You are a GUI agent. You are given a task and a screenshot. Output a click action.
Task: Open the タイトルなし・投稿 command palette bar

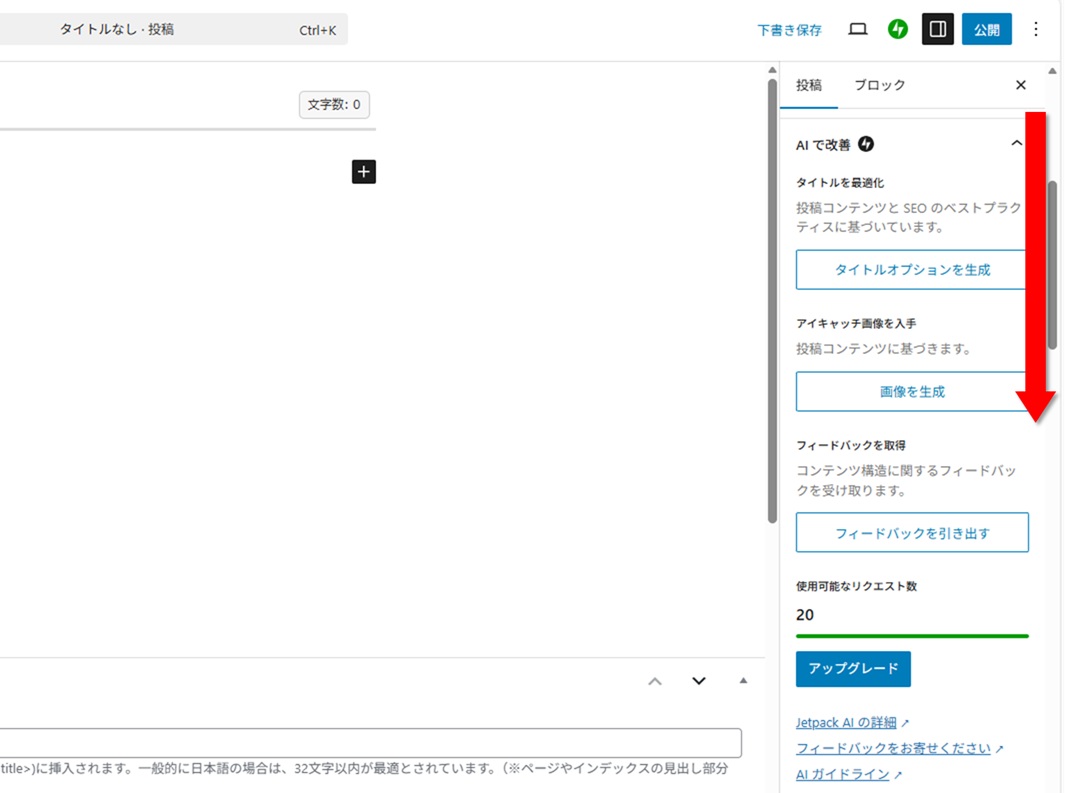[170, 30]
